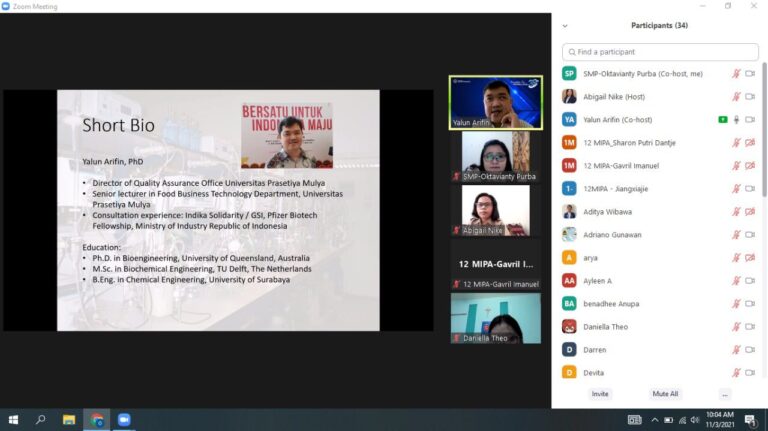Click the camera icon for Daniella Theo
768x431 pixels.
click(750, 327)
